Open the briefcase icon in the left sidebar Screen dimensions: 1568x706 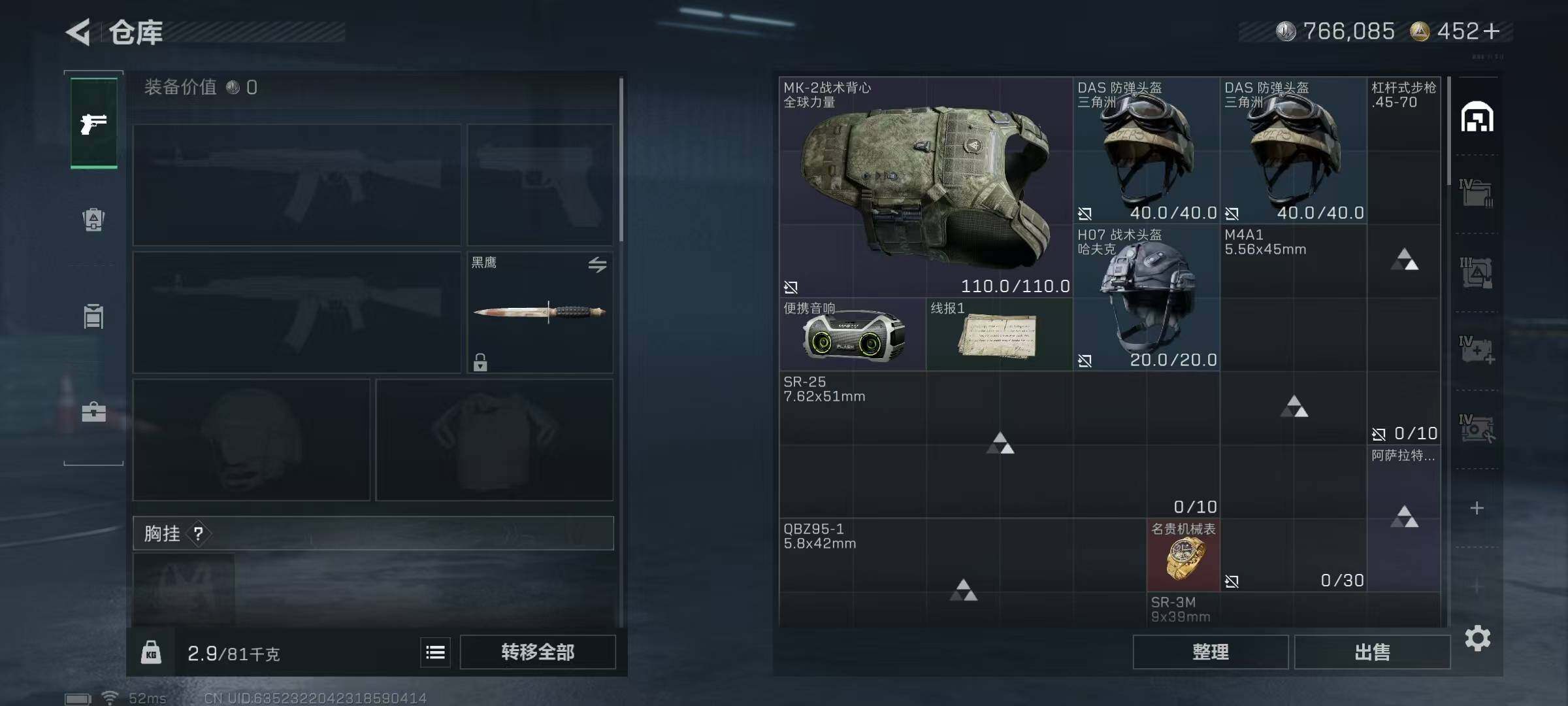(93, 411)
